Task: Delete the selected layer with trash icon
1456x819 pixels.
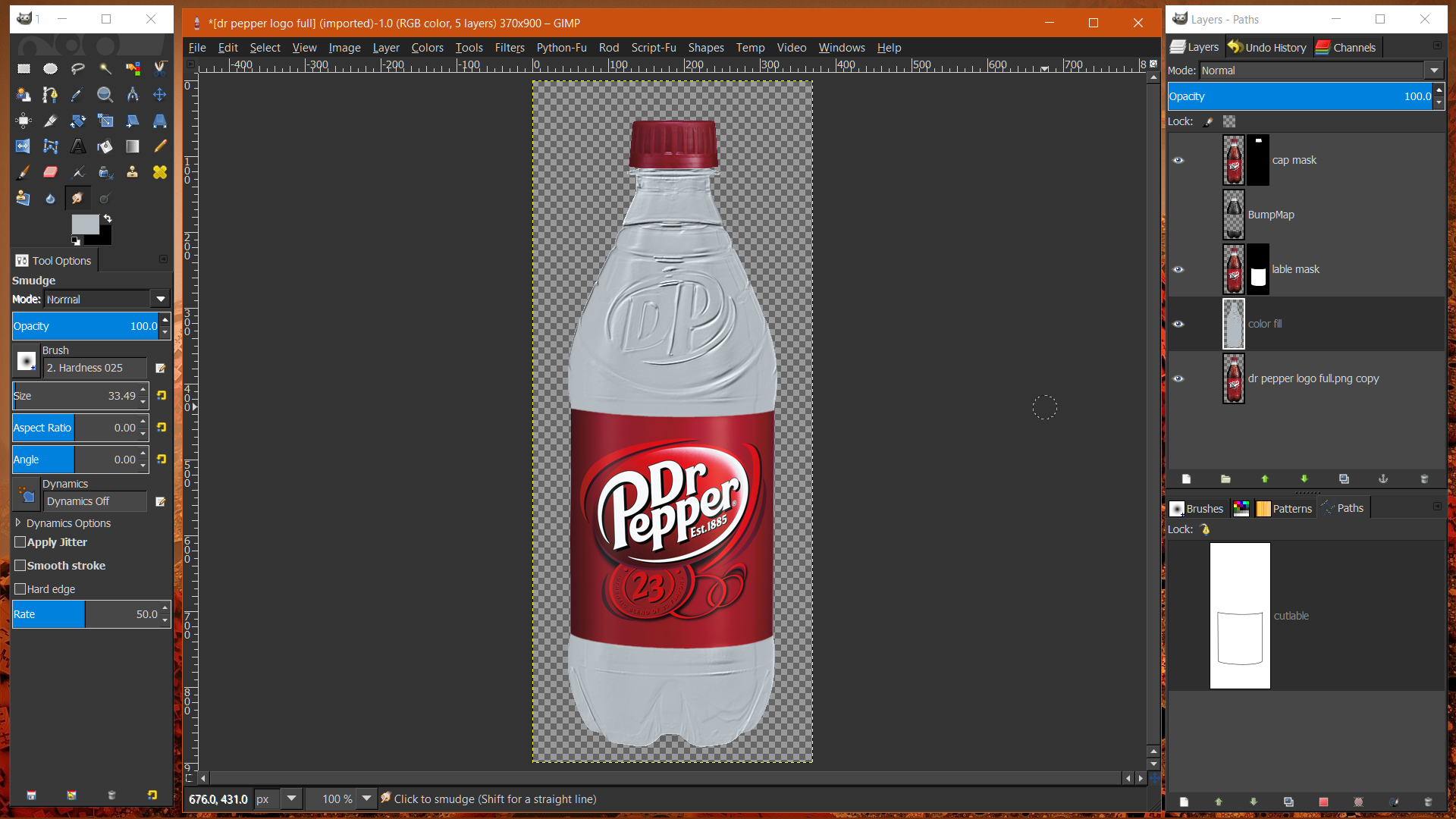Action: (1424, 479)
